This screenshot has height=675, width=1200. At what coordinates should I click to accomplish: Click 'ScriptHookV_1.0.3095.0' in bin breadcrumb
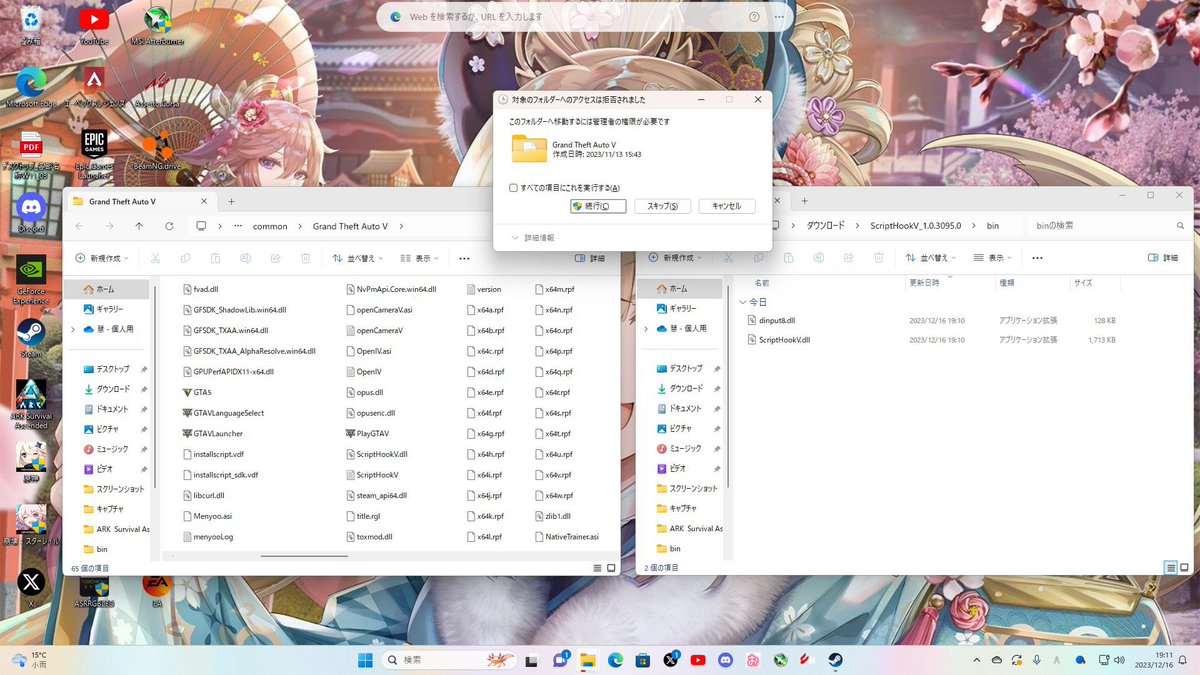(x=916, y=226)
